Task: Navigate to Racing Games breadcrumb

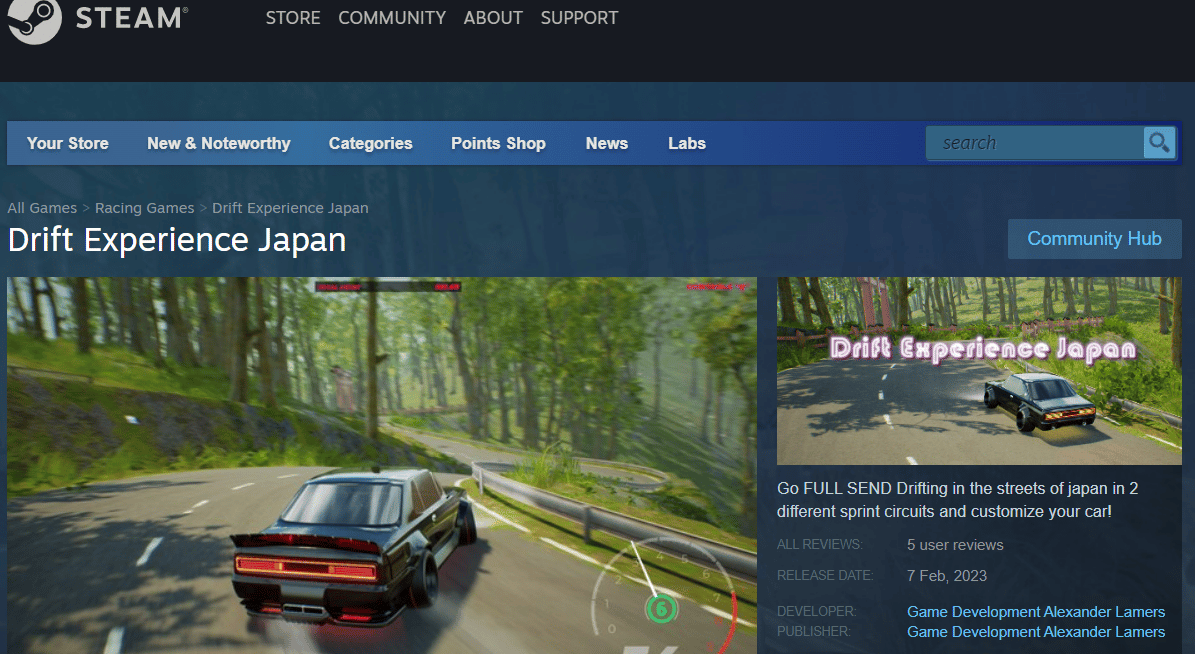Action: (x=144, y=207)
